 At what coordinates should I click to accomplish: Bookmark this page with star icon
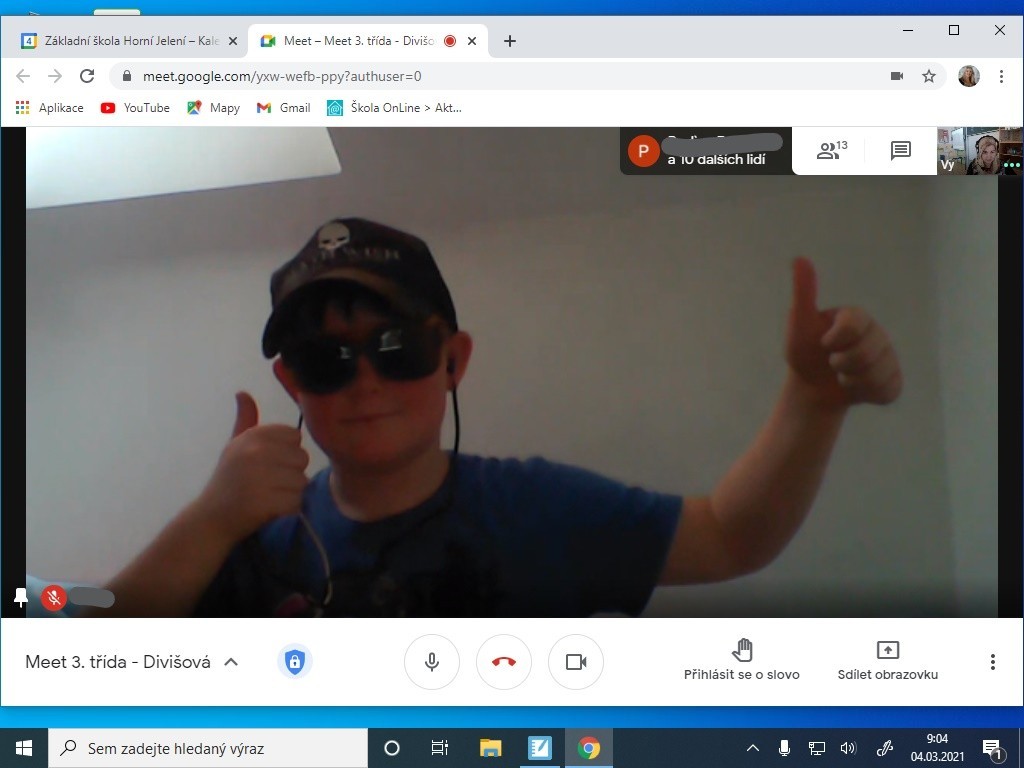(x=929, y=76)
